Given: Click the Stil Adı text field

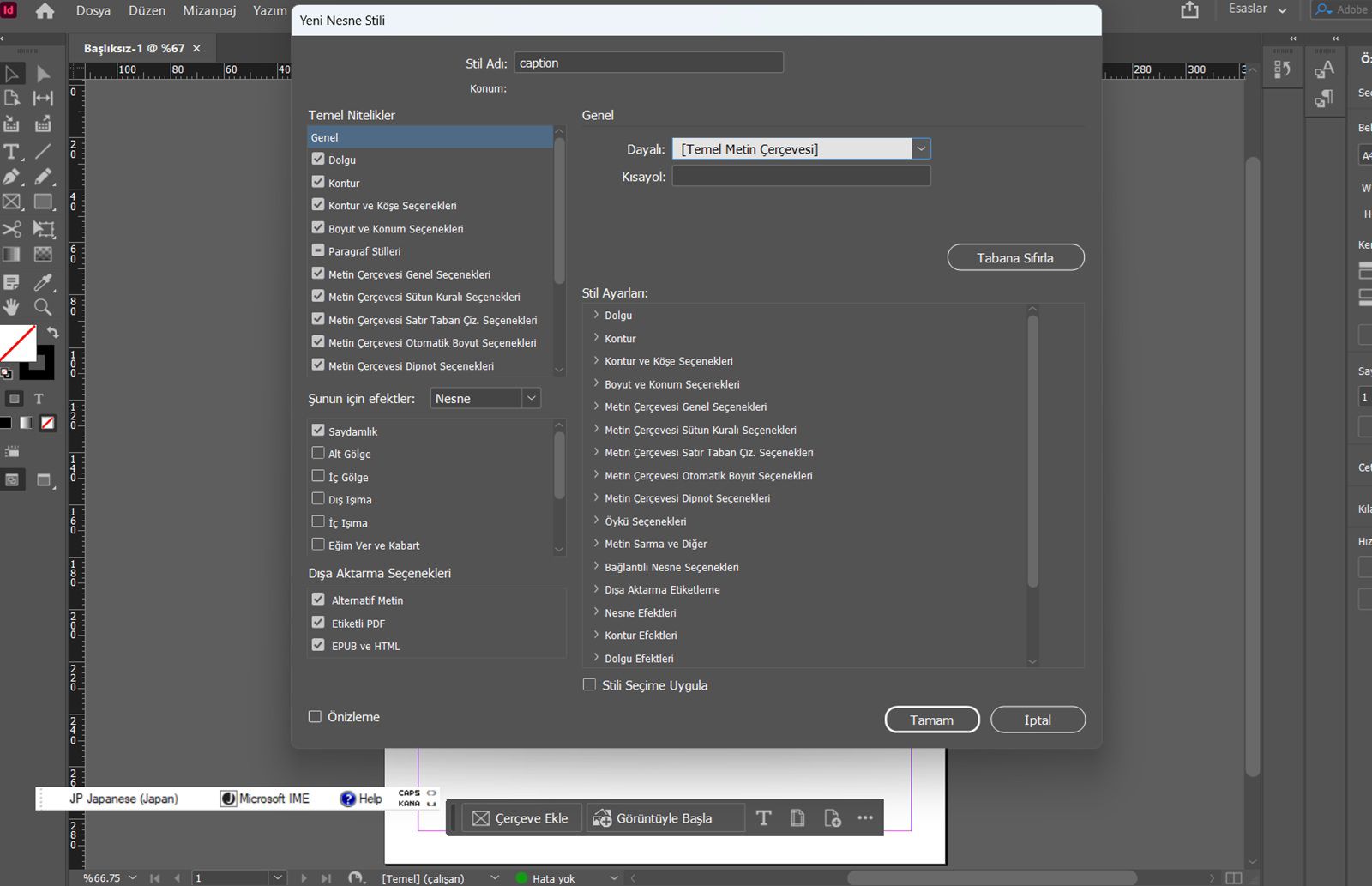Looking at the screenshot, I should point(648,63).
